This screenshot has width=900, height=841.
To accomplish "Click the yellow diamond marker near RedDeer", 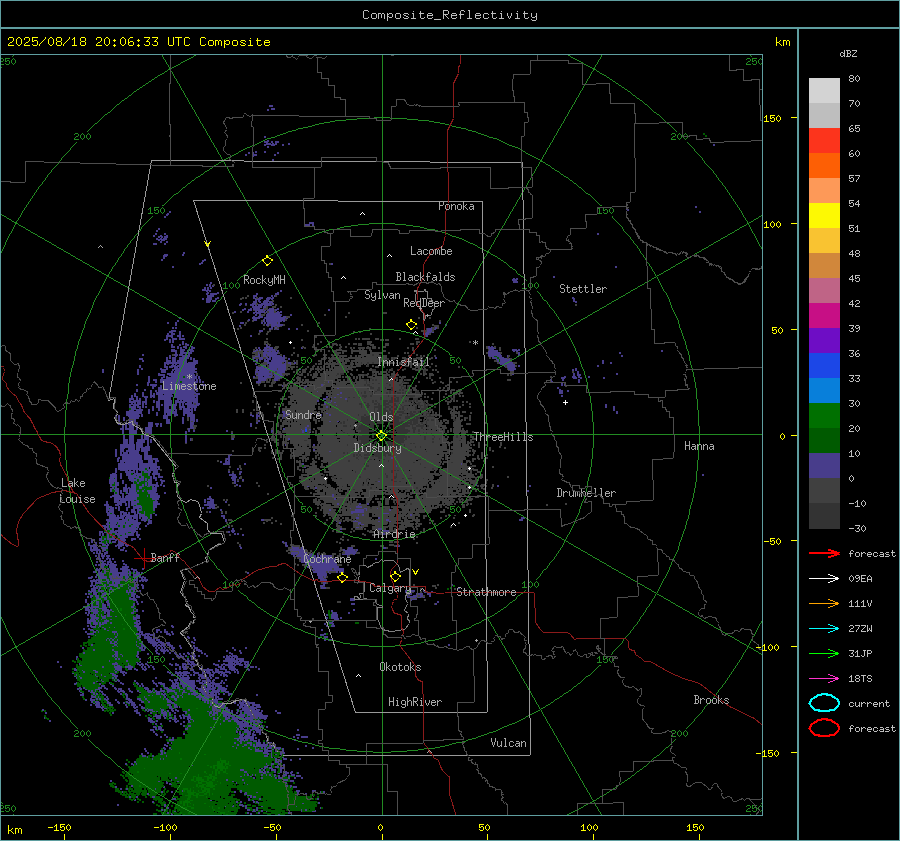I will tap(411, 325).
